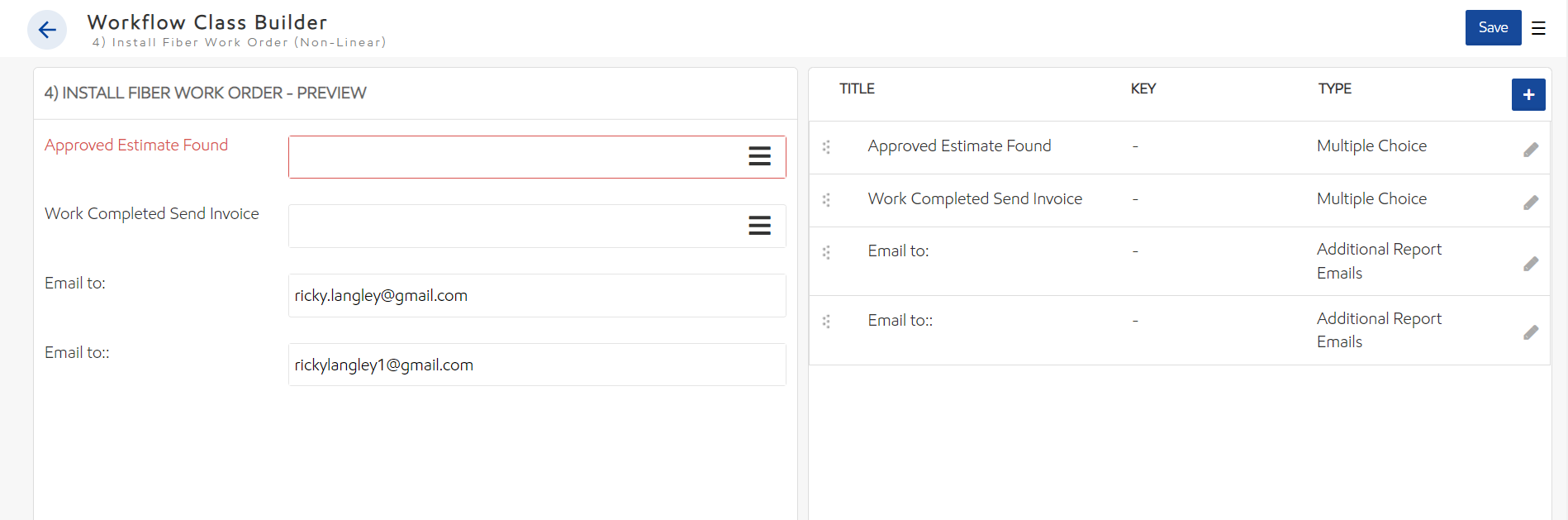Click the Save button
This screenshot has height=520, width=1568.
click(1493, 28)
